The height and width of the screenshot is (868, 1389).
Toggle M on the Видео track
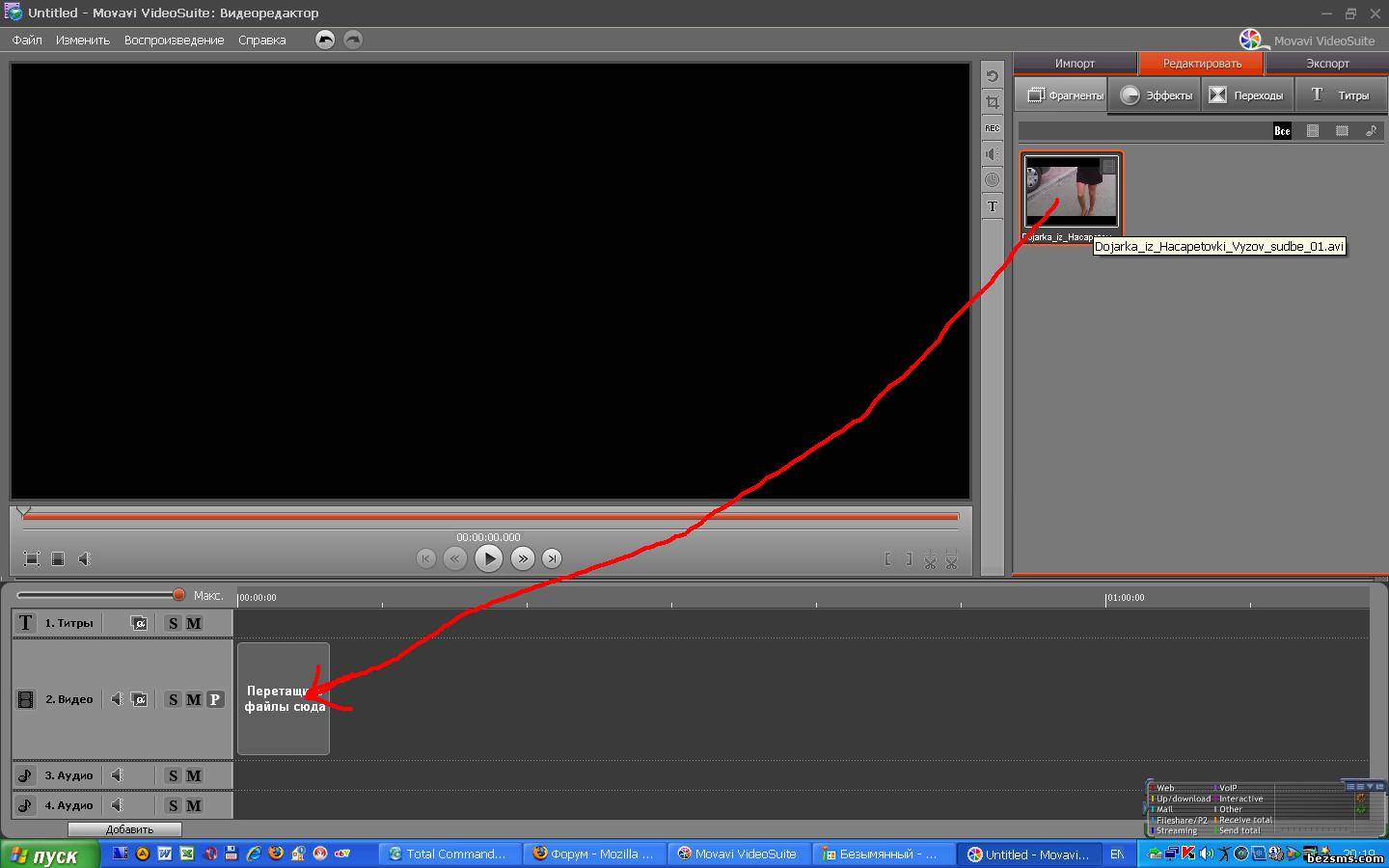tap(194, 699)
